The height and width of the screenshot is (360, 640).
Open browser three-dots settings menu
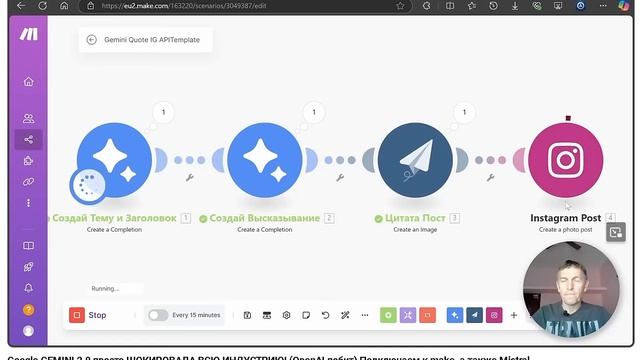coord(603,6)
